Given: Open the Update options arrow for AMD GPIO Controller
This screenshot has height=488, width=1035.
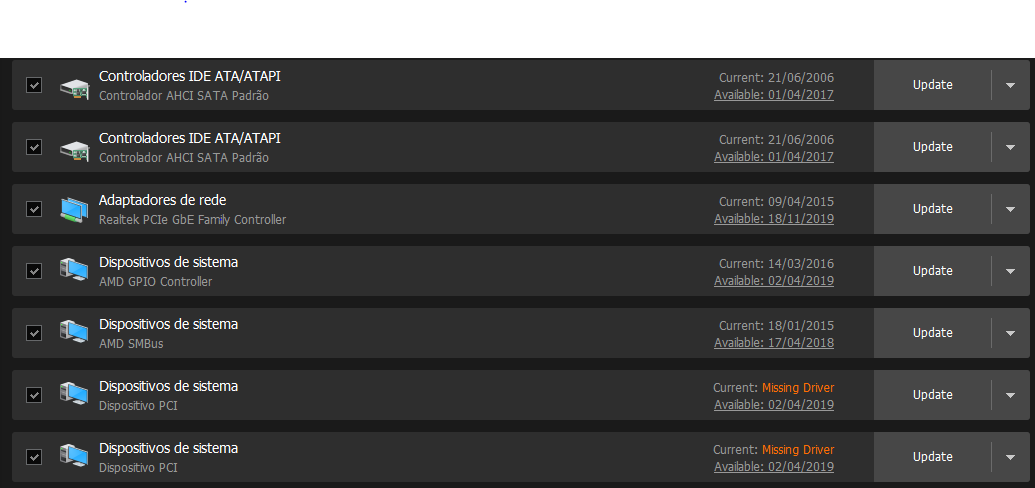Looking at the screenshot, I should click(x=1011, y=271).
